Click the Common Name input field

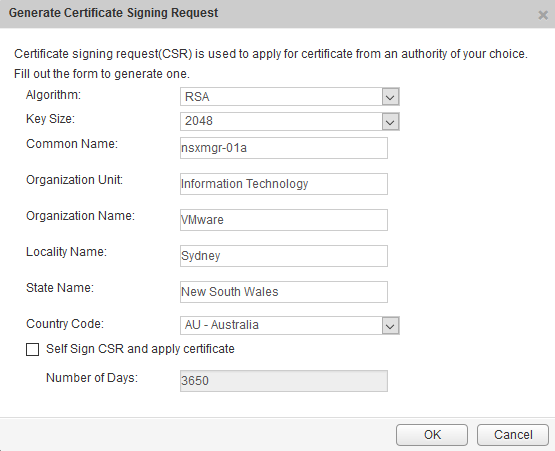coord(284,148)
